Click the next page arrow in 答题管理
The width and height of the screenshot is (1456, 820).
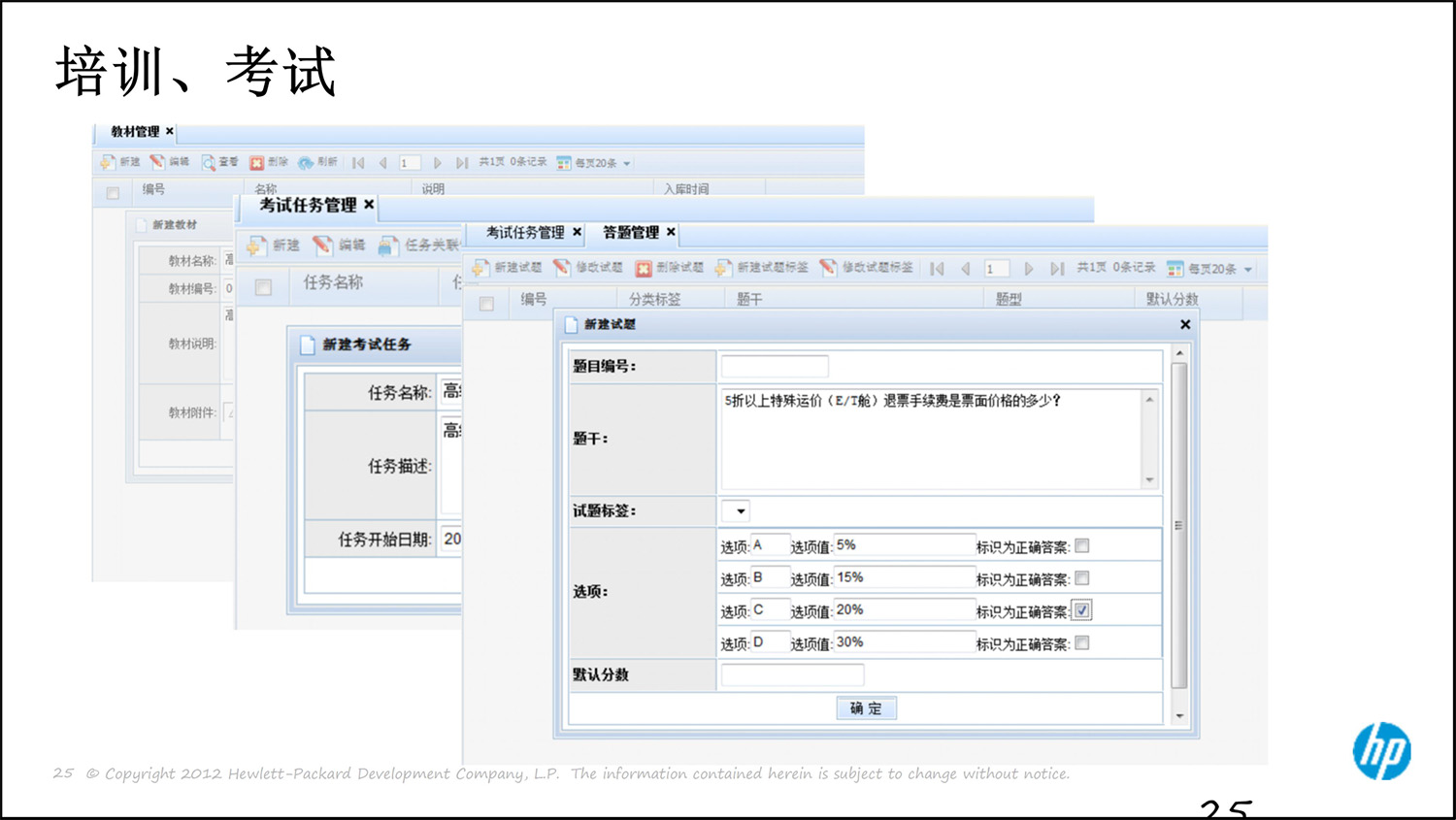click(1029, 268)
